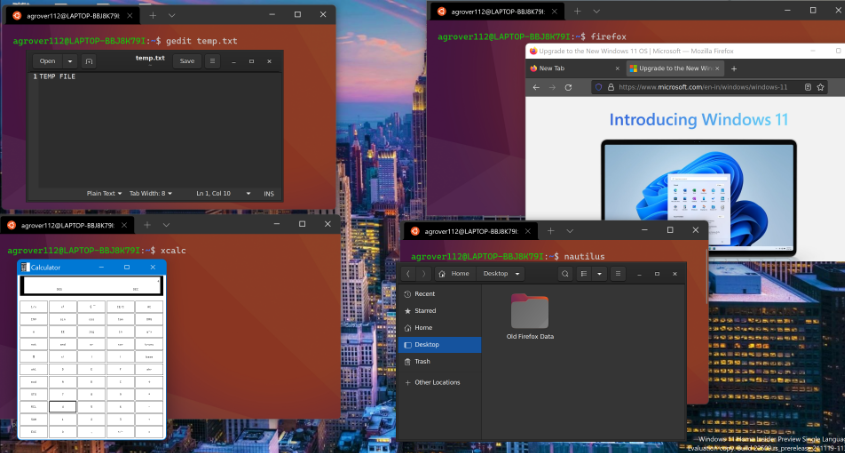
Task: Save temp.txt in gedit
Action: (x=187, y=61)
